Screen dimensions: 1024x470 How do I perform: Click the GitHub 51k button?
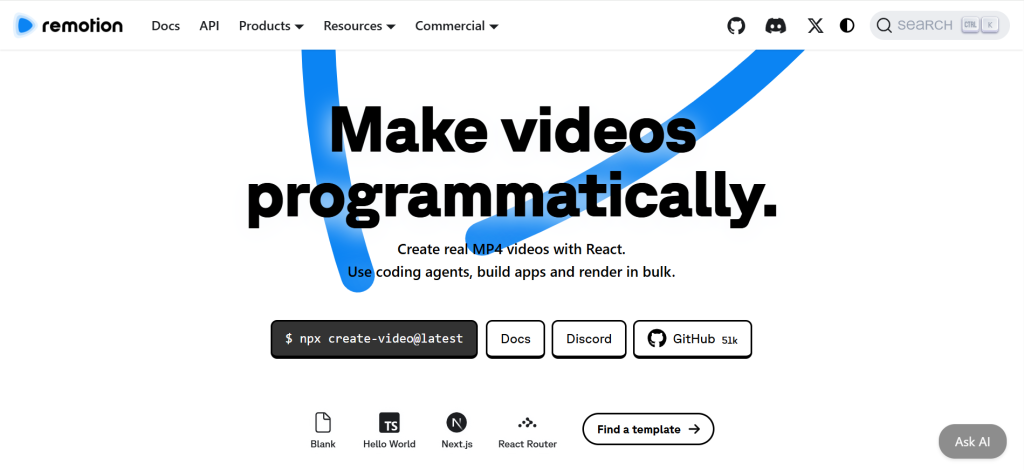[x=692, y=339]
